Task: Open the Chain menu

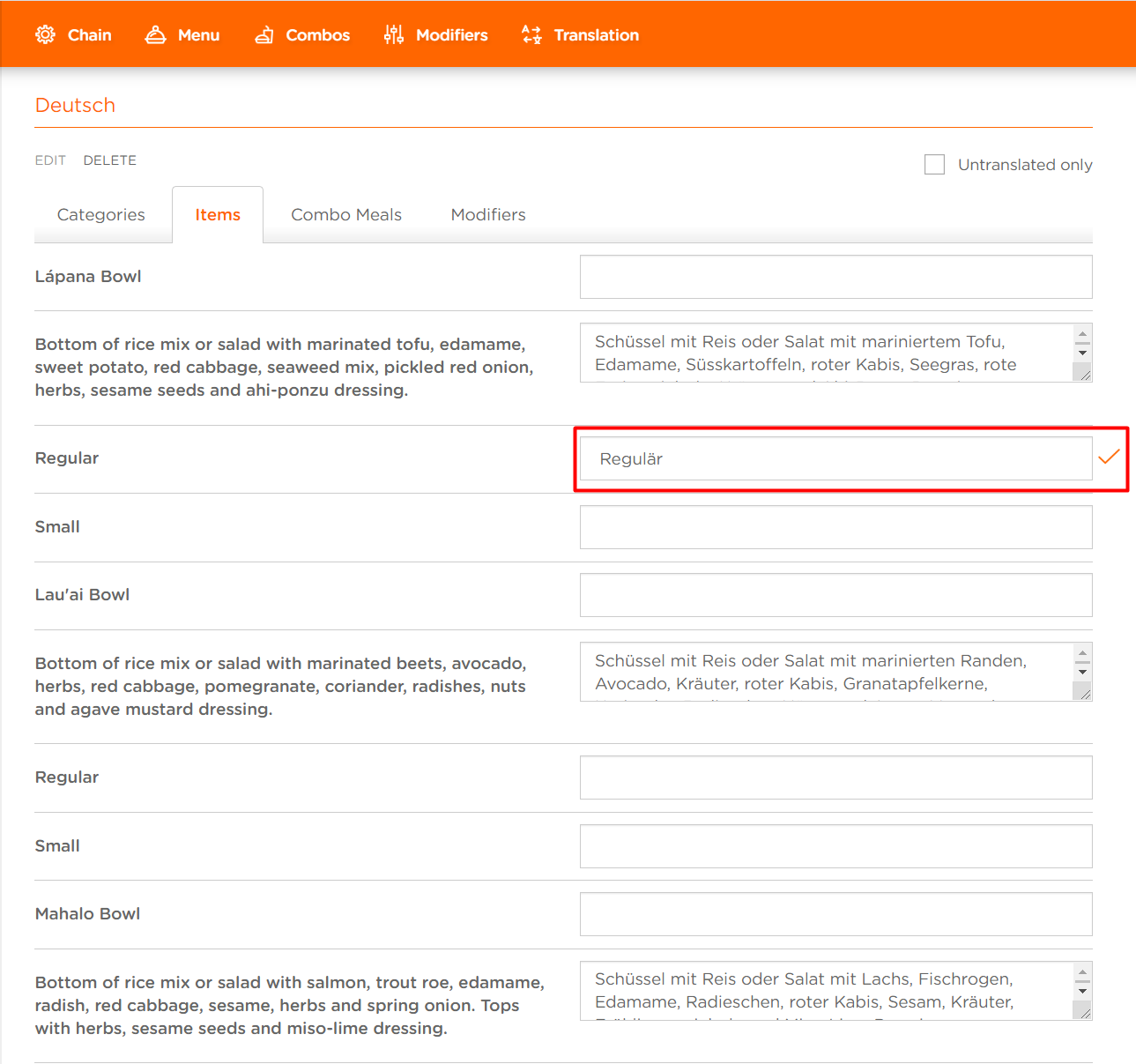Action: [73, 34]
